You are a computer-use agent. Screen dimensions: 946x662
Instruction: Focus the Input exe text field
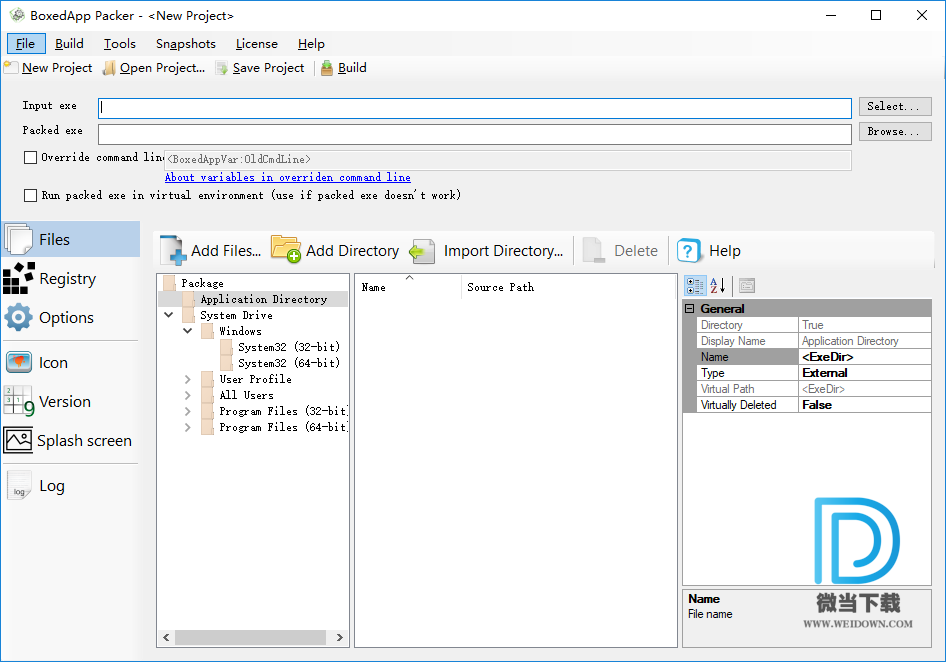point(475,108)
